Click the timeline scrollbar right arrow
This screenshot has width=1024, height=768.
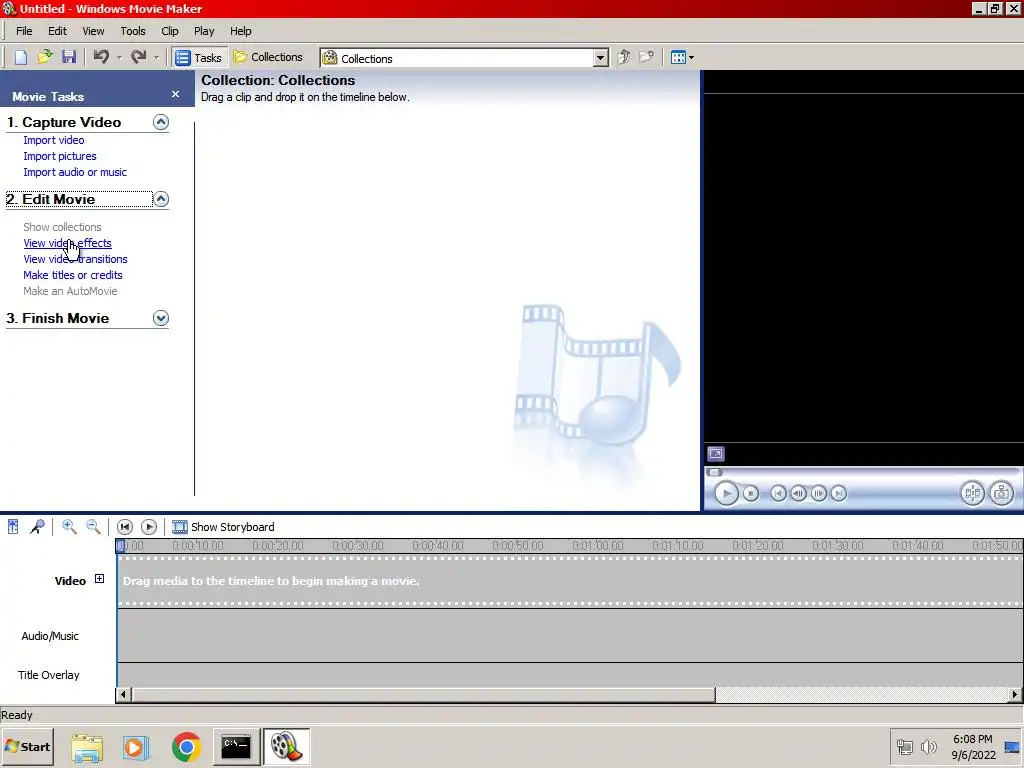[x=1015, y=694]
